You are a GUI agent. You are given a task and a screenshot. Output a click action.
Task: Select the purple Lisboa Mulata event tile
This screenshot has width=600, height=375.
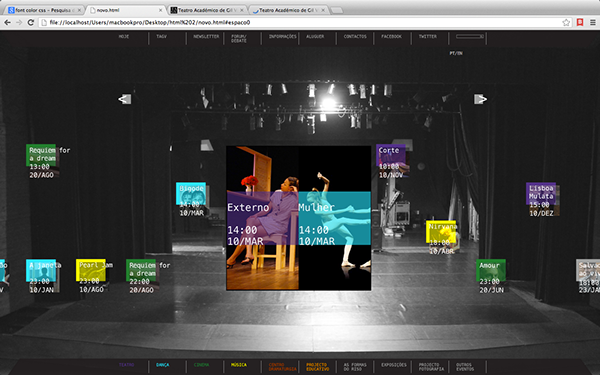click(541, 194)
